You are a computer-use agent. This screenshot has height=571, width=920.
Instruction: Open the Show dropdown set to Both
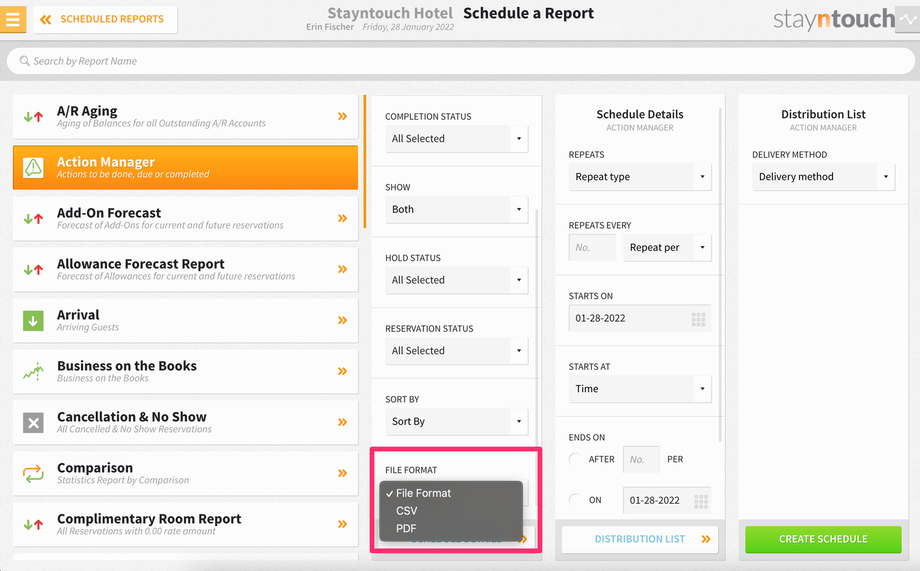click(456, 210)
